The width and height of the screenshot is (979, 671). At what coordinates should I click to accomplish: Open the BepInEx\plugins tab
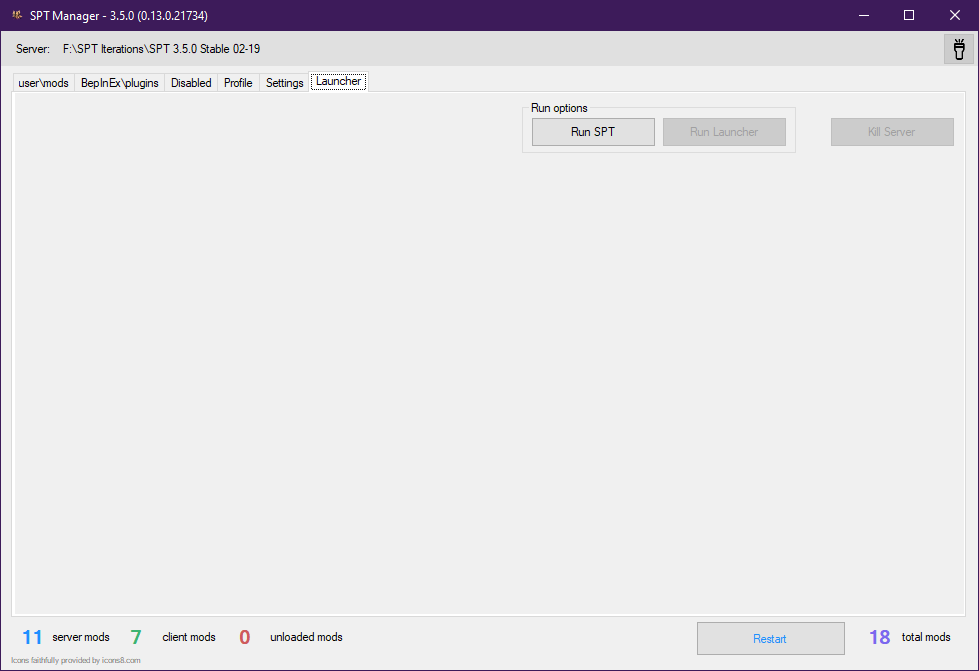click(120, 83)
